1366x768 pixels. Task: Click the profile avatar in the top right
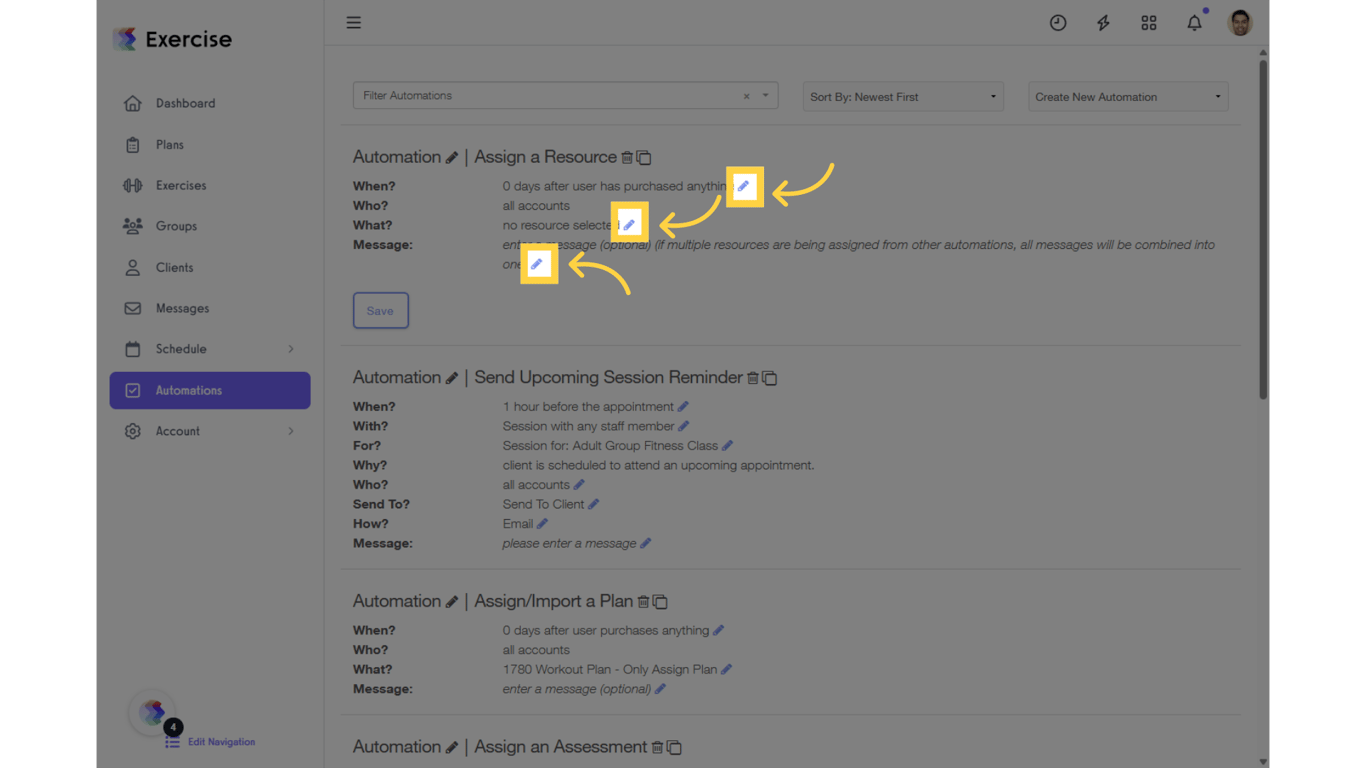click(1239, 22)
